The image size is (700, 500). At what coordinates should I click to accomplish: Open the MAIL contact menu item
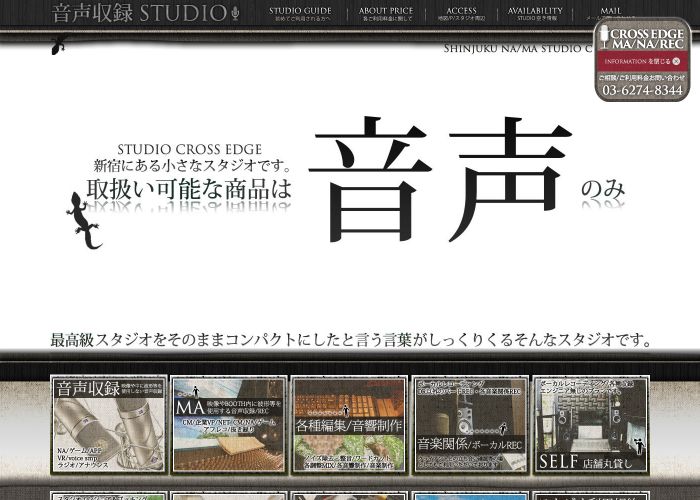tap(610, 13)
